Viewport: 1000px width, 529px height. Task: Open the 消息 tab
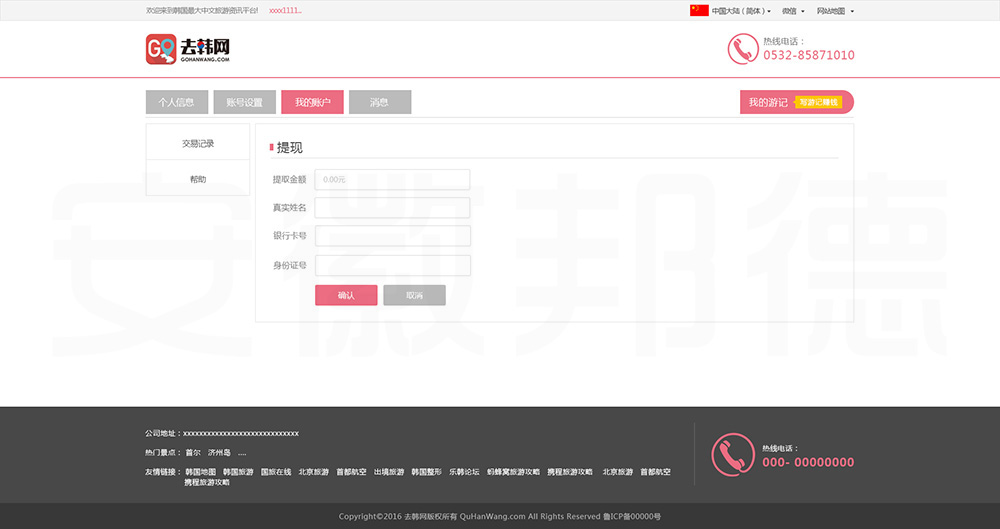click(x=380, y=102)
